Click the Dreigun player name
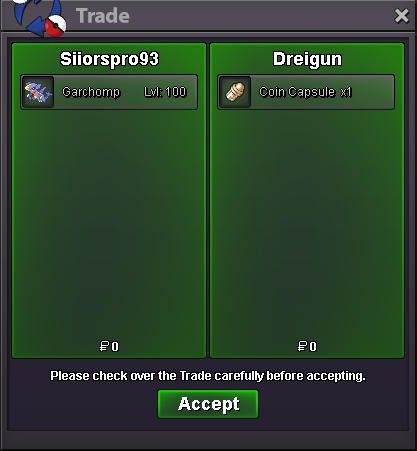 pyautogui.click(x=307, y=59)
